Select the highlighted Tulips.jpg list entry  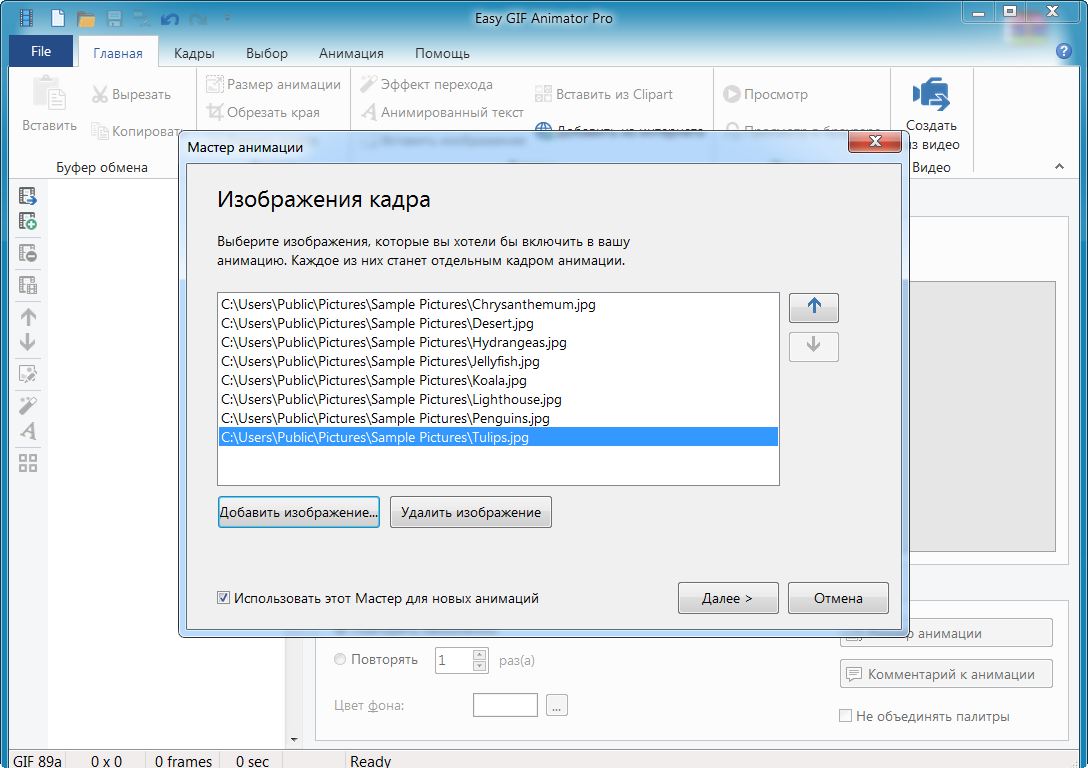(x=498, y=437)
